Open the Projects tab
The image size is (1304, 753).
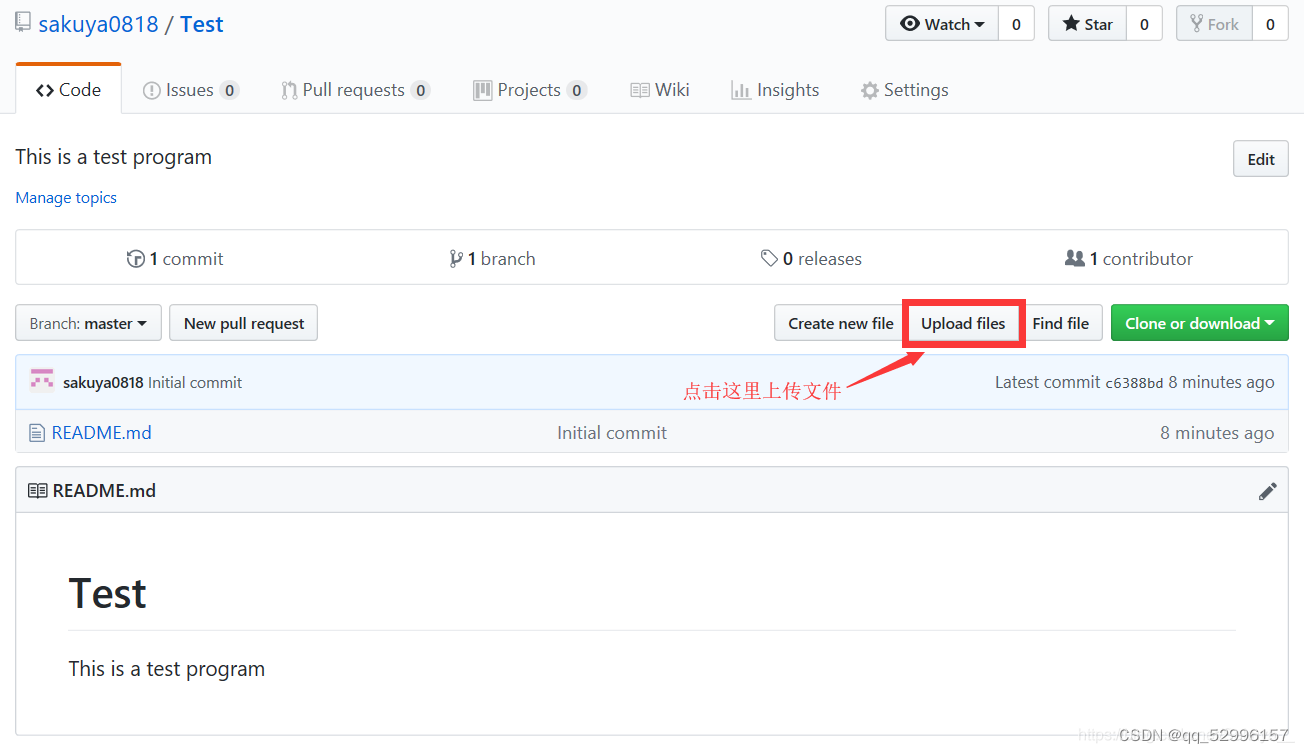[x=529, y=90]
